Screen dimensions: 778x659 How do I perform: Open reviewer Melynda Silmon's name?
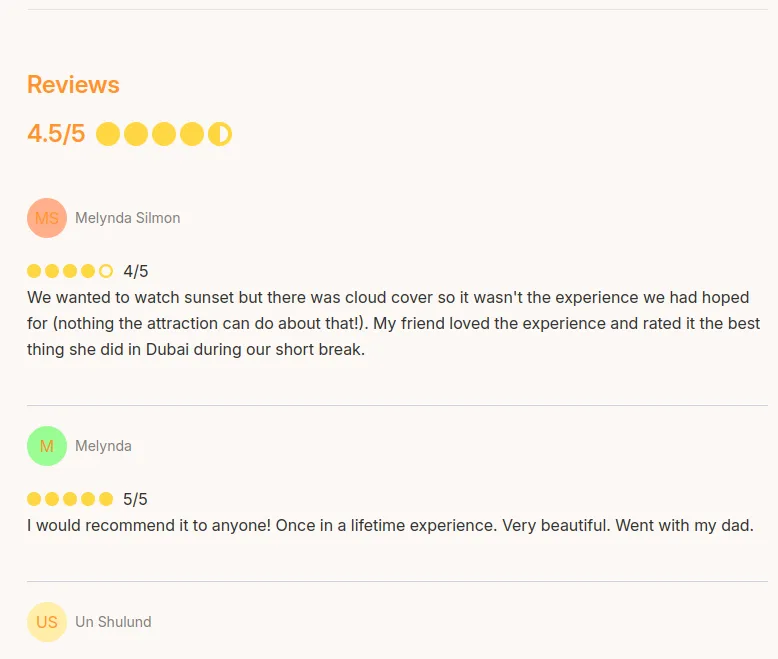tap(127, 218)
